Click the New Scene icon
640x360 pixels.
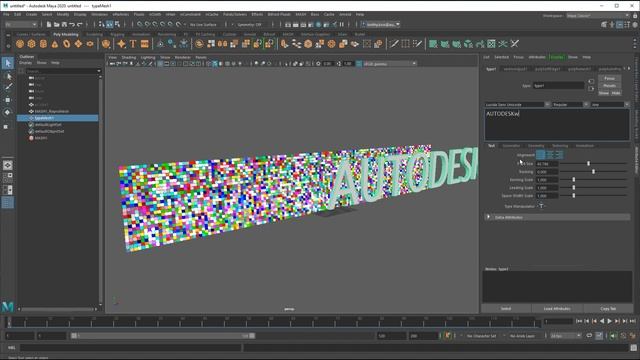[49, 24]
